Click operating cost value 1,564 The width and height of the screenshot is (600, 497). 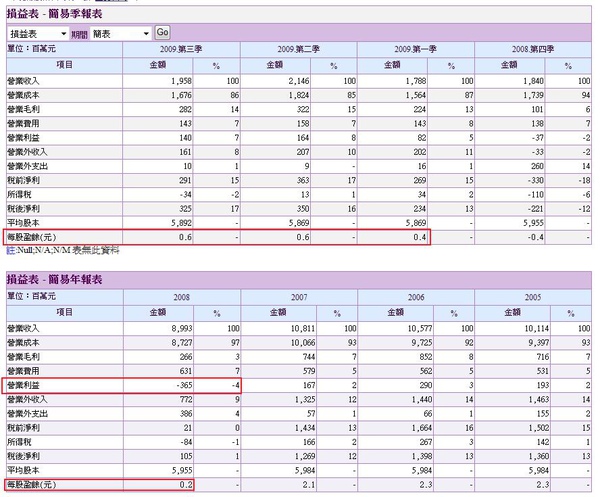(x=416, y=95)
